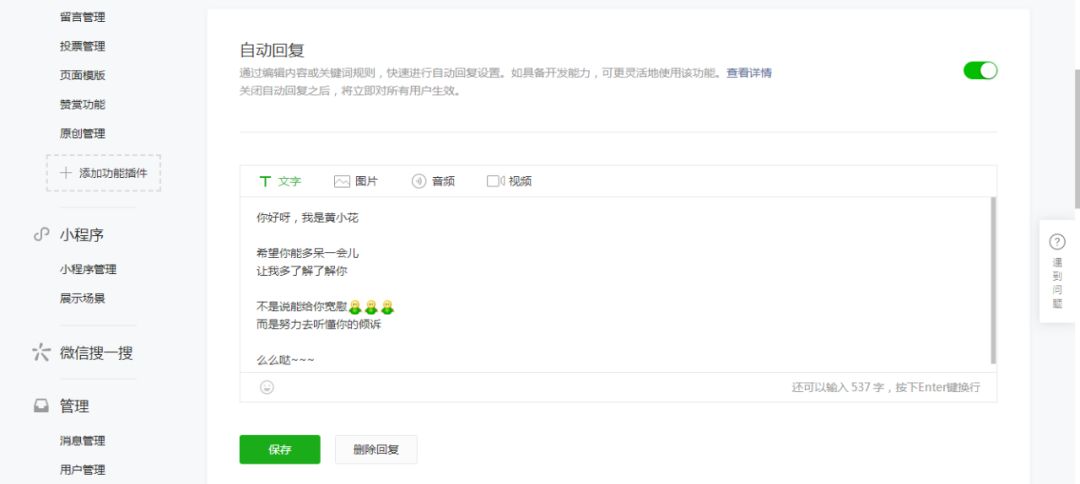Go to 小程序管理 menu item
Screen dimensions: 1080x484
coord(88,269)
